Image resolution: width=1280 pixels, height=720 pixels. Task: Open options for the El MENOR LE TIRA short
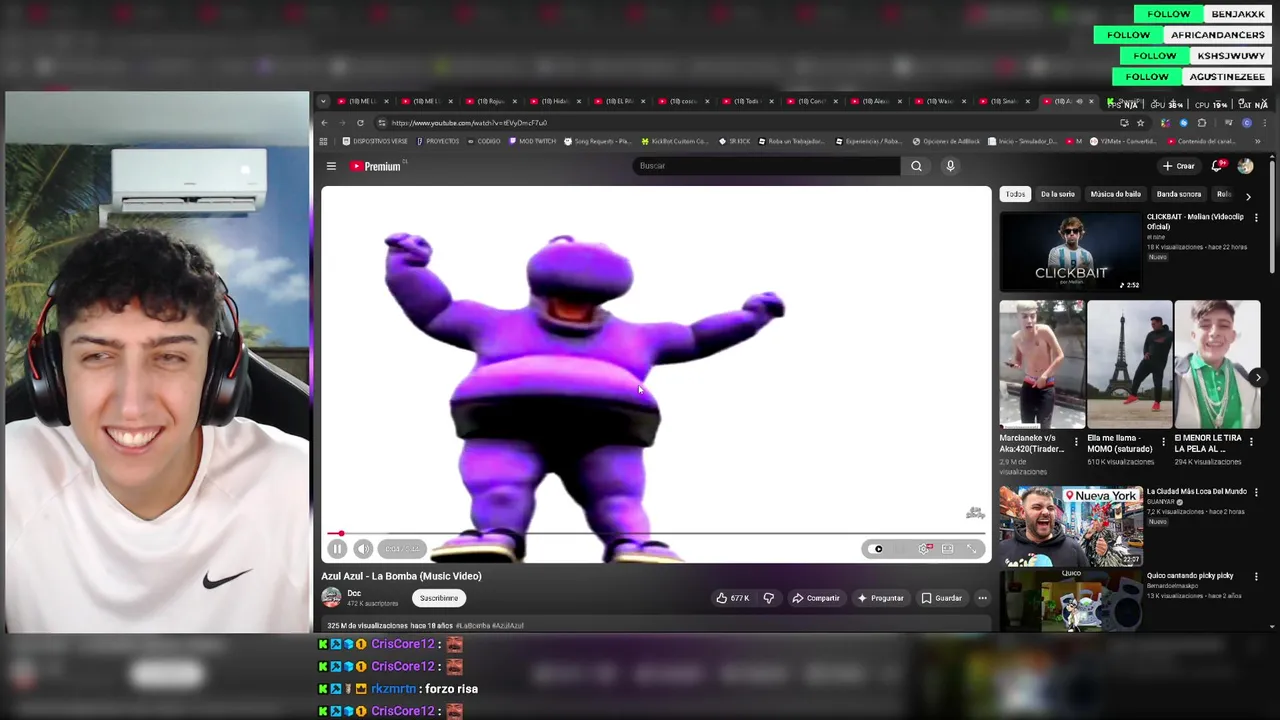[x=1251, y=441]
